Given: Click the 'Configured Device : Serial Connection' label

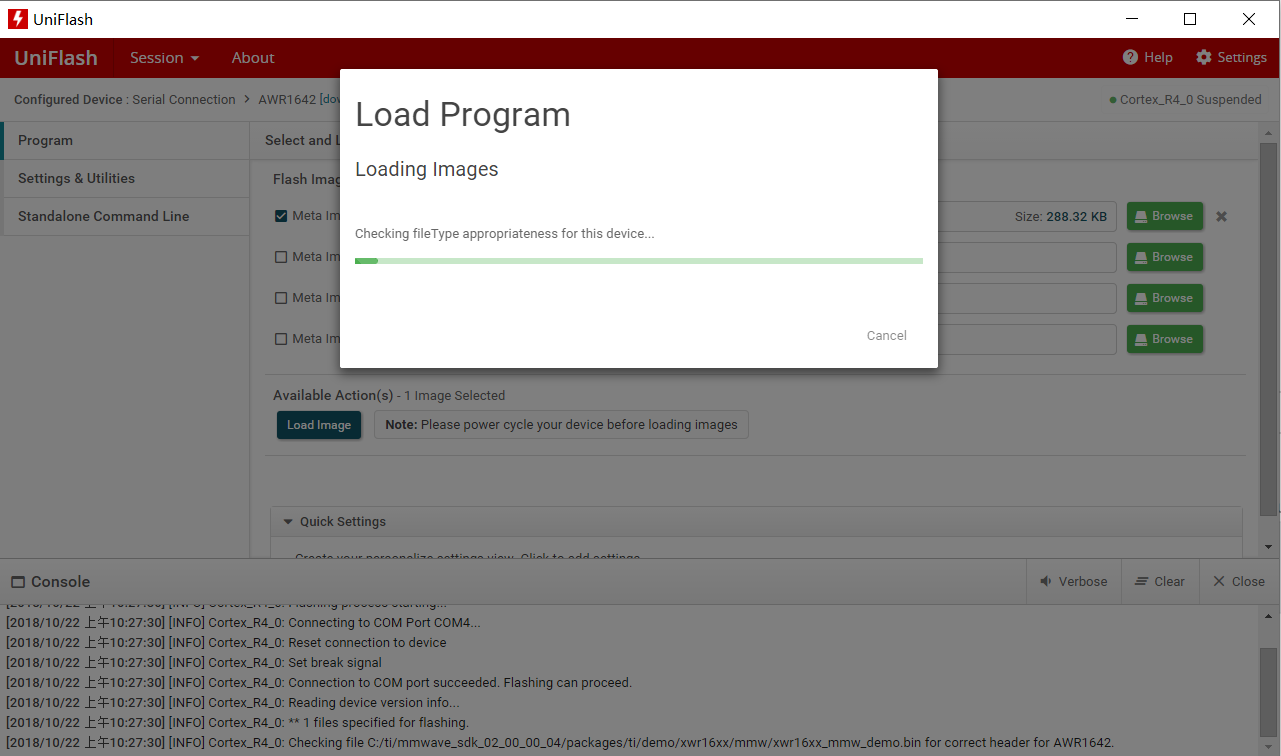Looking at the screenshot, I should (125, 100).
